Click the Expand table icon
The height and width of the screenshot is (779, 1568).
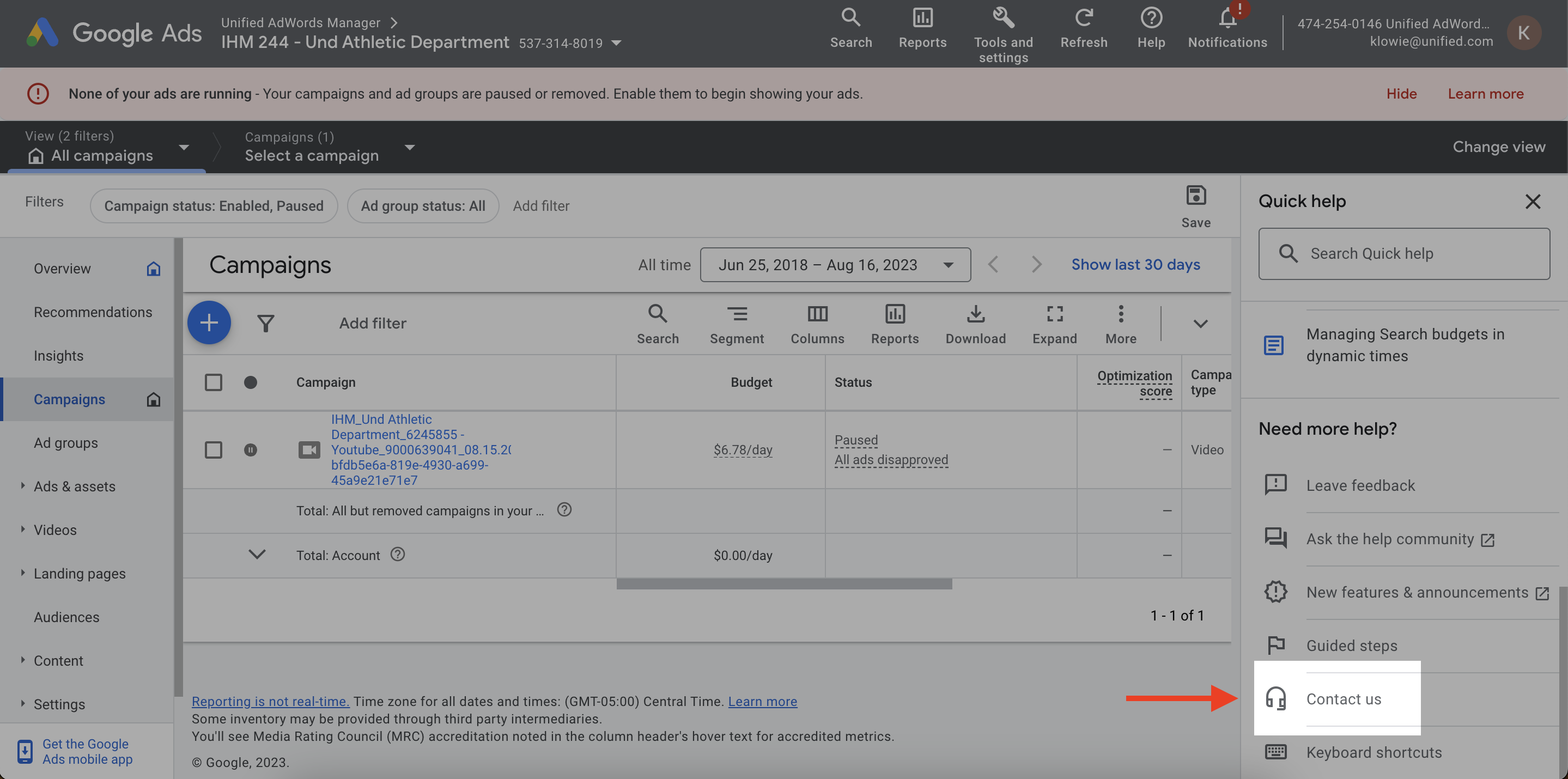click(x=1054, y=324)
